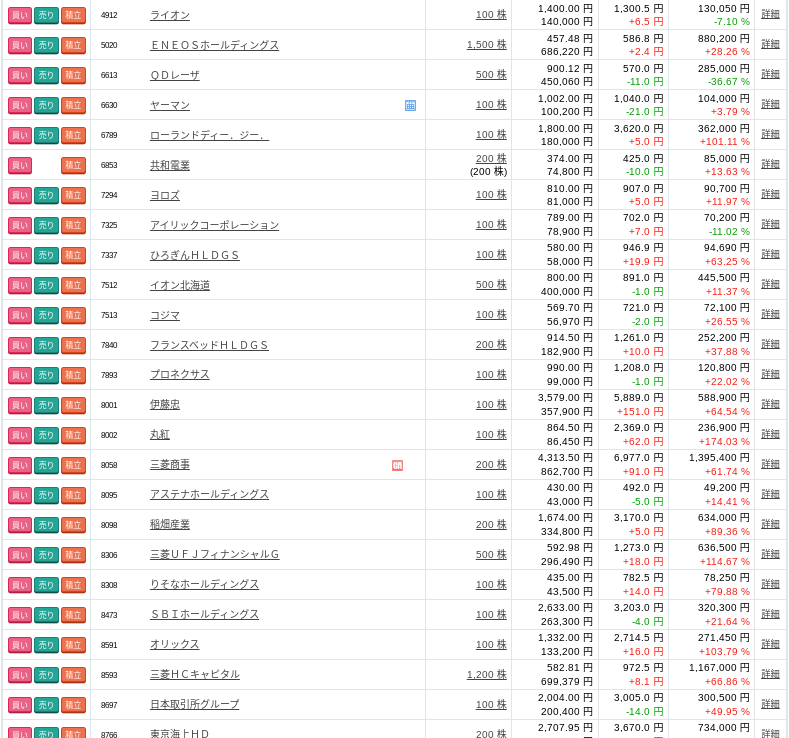Open the オリックス stock link
This screenshot has height=738, width=789.
point(175,645)
